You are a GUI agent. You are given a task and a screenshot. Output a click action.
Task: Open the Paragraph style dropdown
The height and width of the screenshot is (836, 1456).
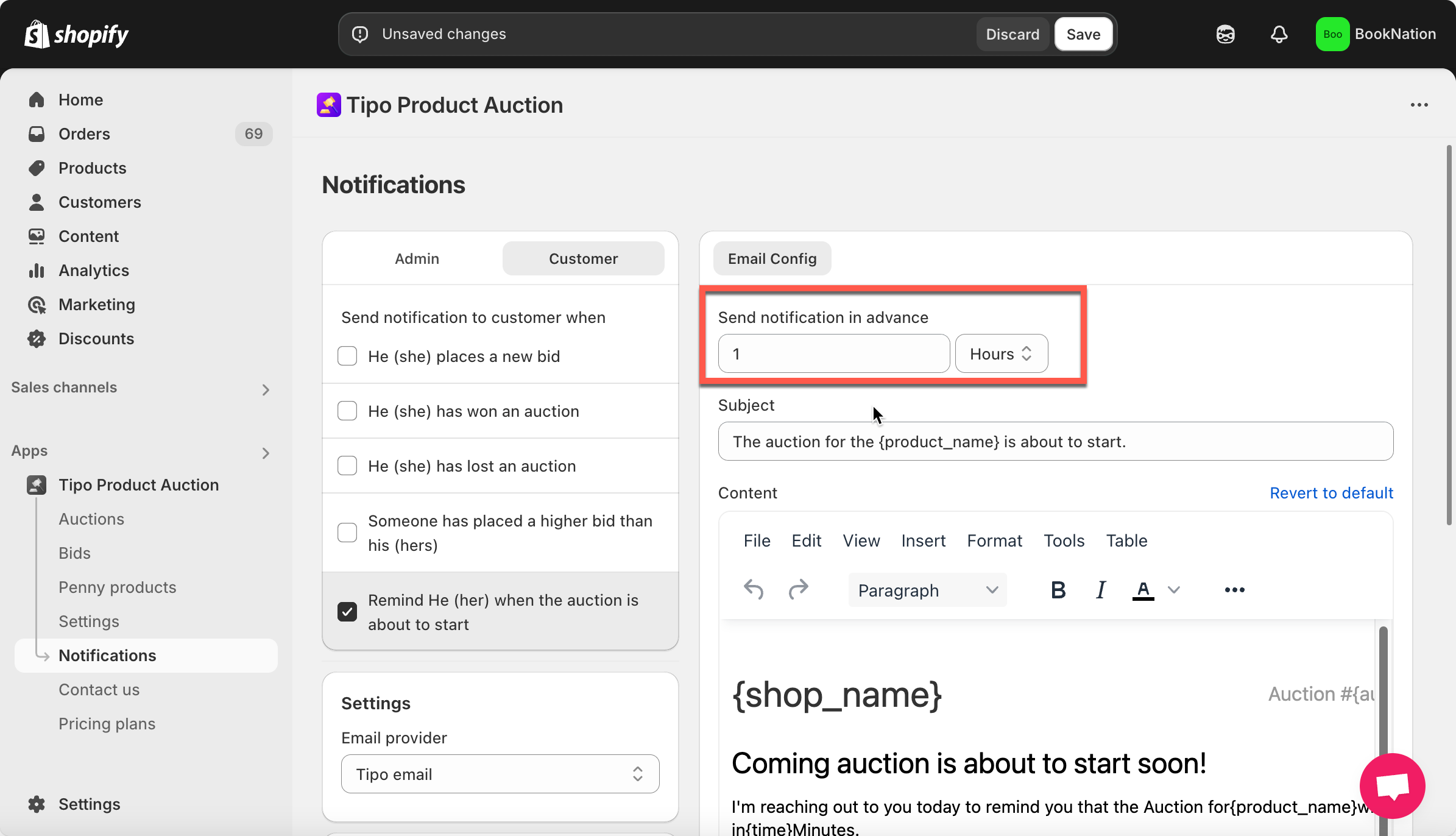(927, 590)
